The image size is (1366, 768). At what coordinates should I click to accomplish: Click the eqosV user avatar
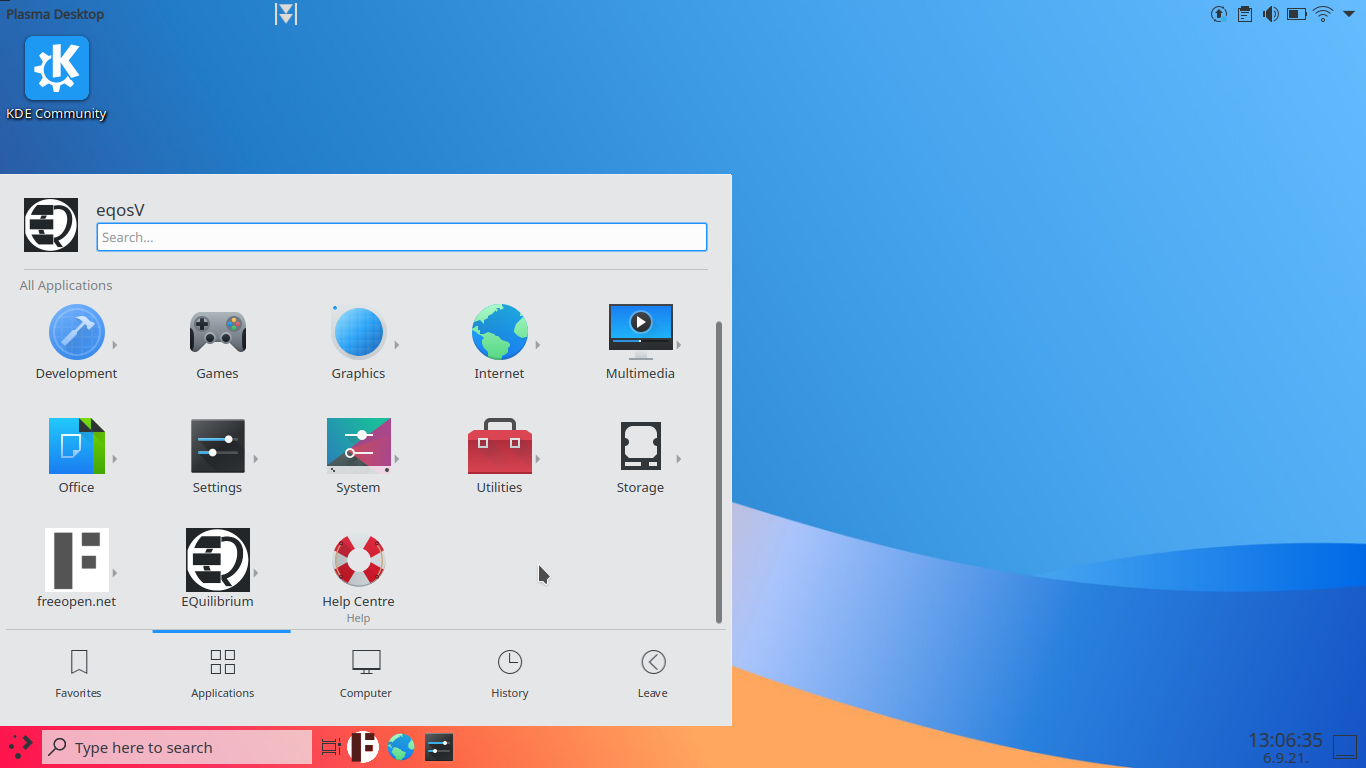point(51,225)
